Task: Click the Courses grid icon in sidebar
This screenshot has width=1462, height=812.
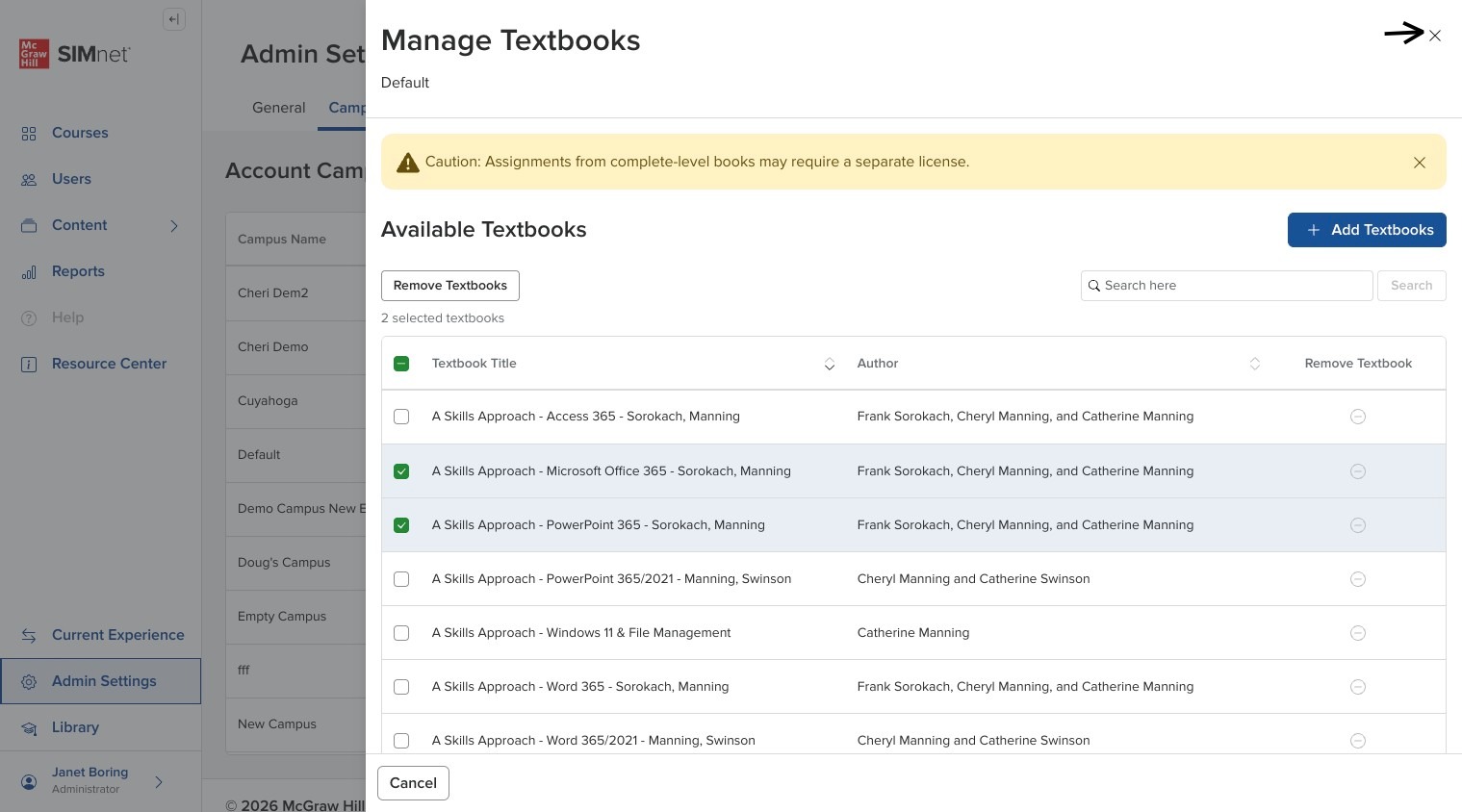Action: pos(29,134)
